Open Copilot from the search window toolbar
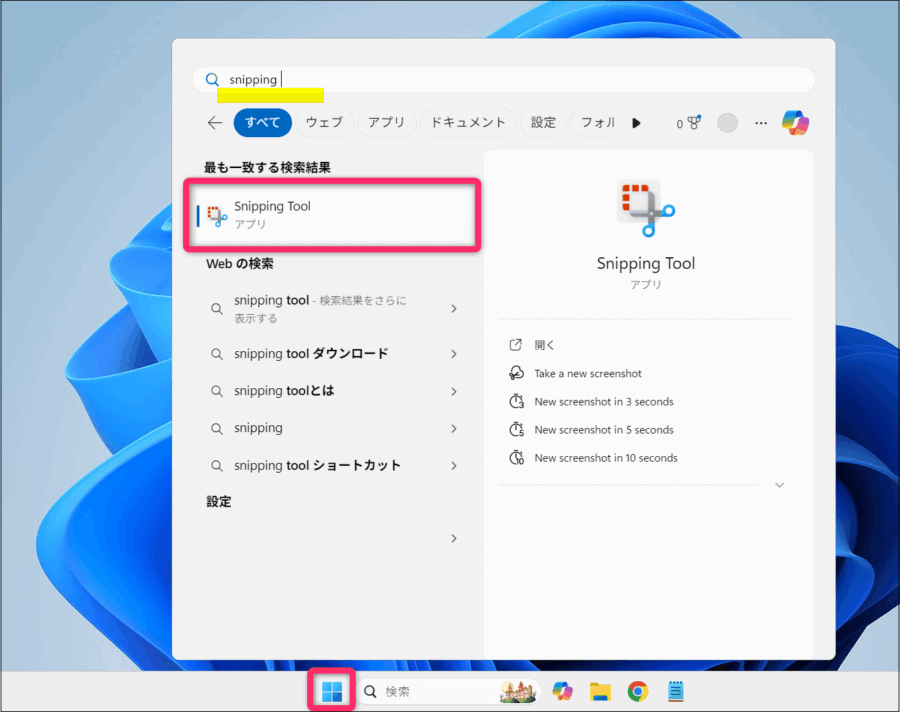Screen dimensions: 900x712 coord(795,122)
